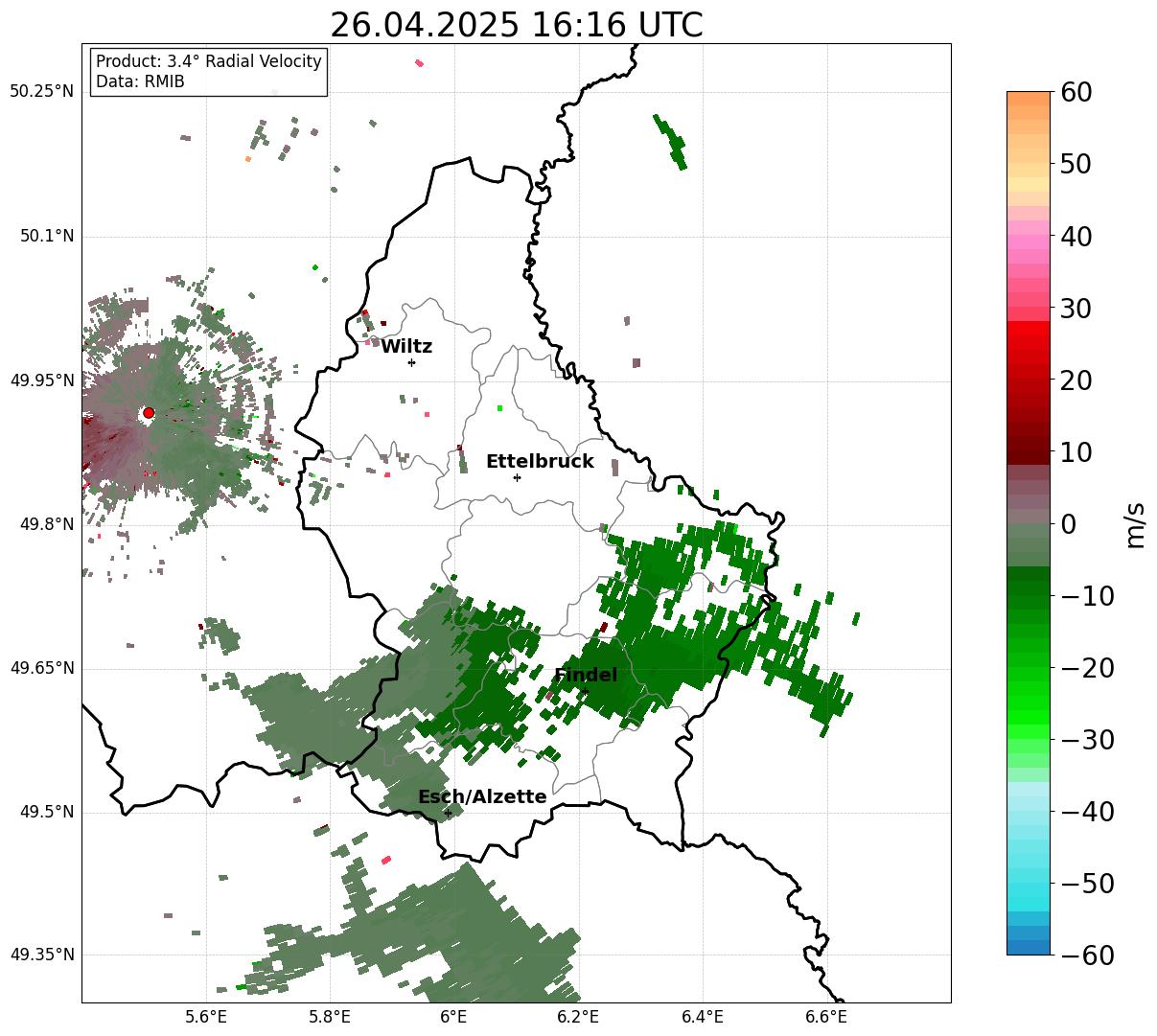Click the 5.6°E longitude label
The height and width of the screenshot is (1036, 1157).
click(206, 1017)
